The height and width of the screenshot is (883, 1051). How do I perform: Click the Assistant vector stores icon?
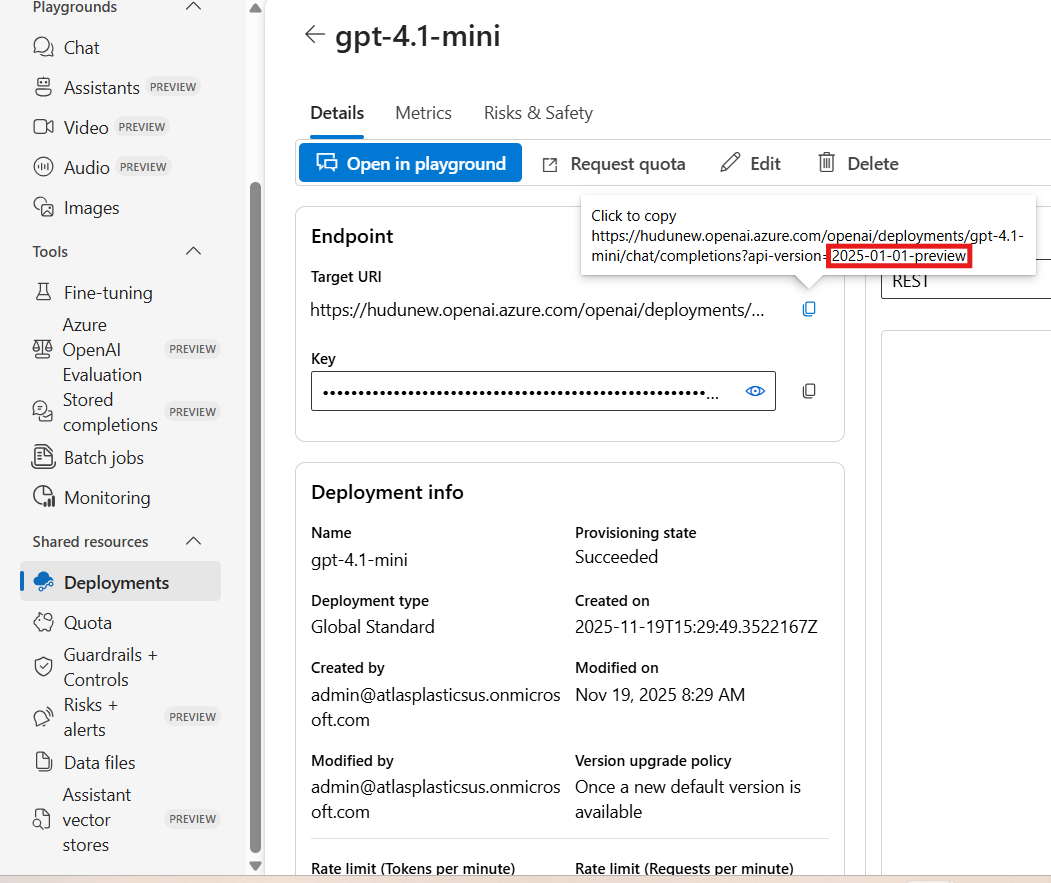(x=42, y=819)
